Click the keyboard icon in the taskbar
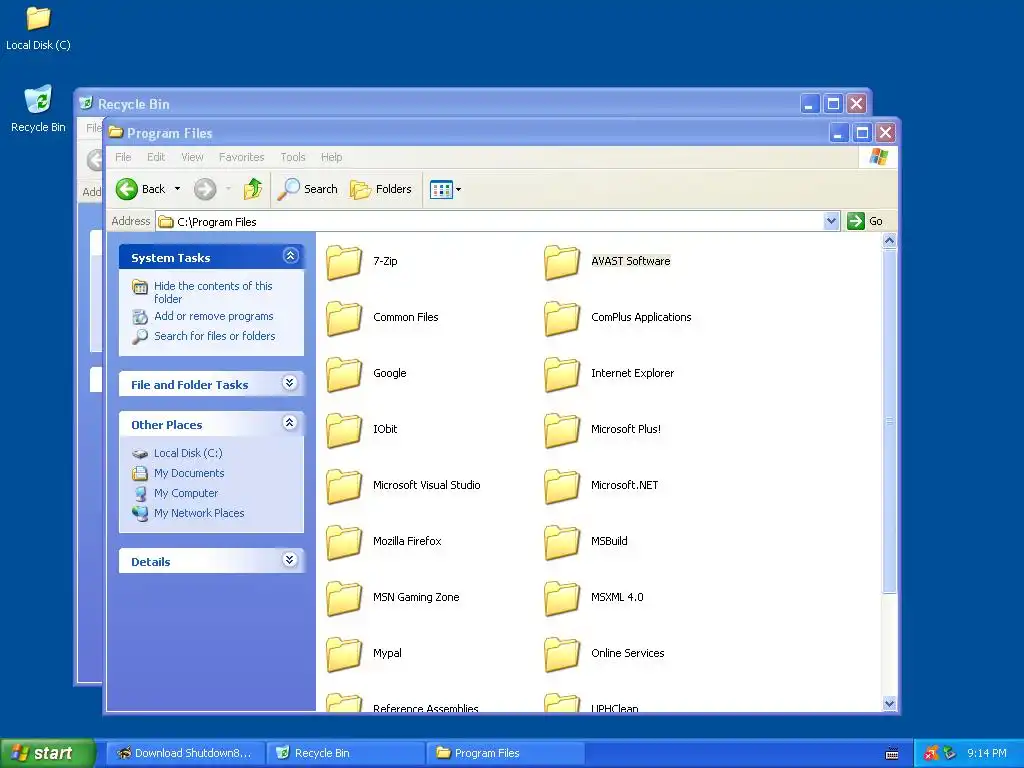This screenshot has height=768, width=1024. [x=891, y=754]
